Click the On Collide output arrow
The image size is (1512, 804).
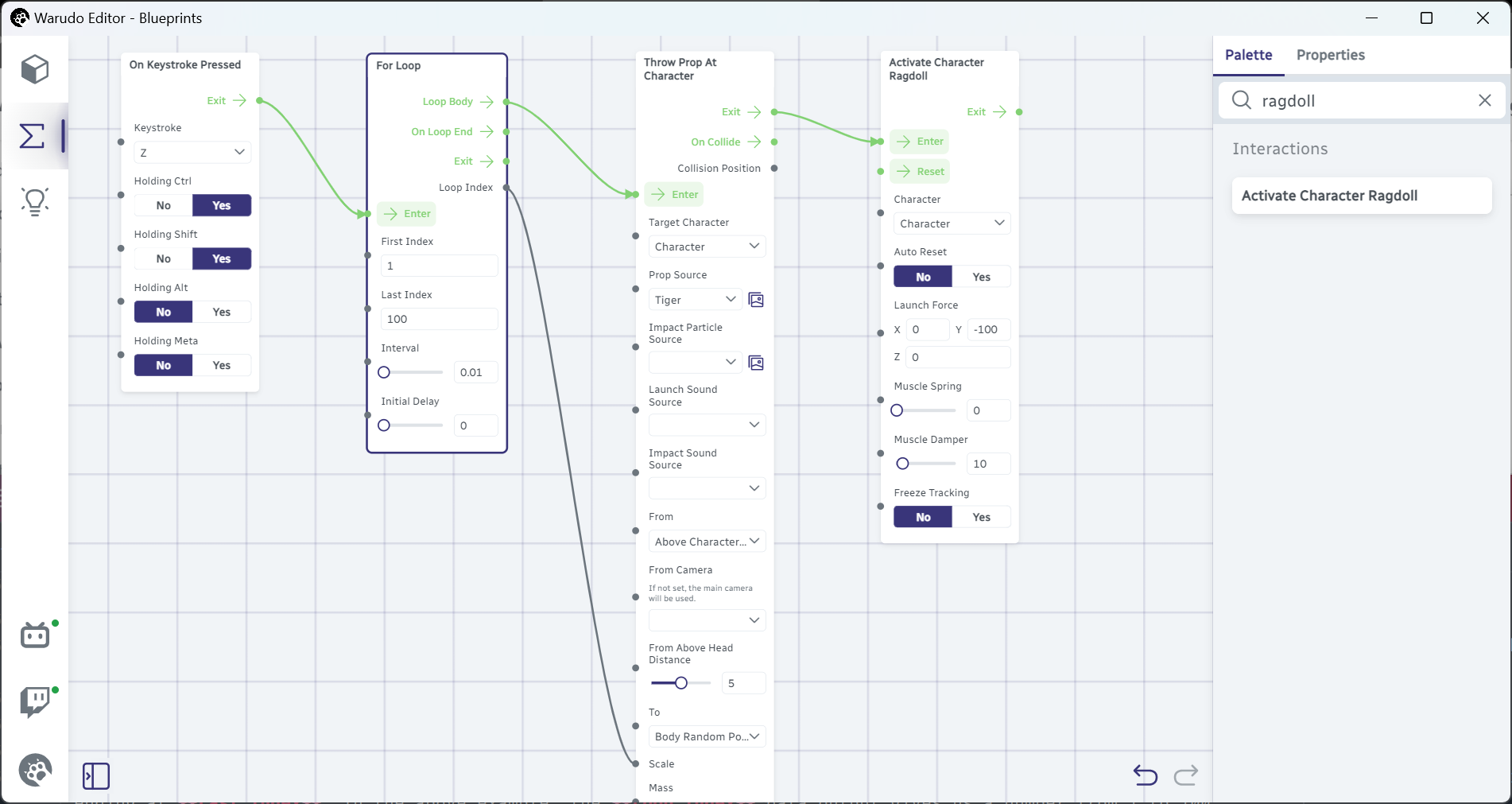click(754, 142)
